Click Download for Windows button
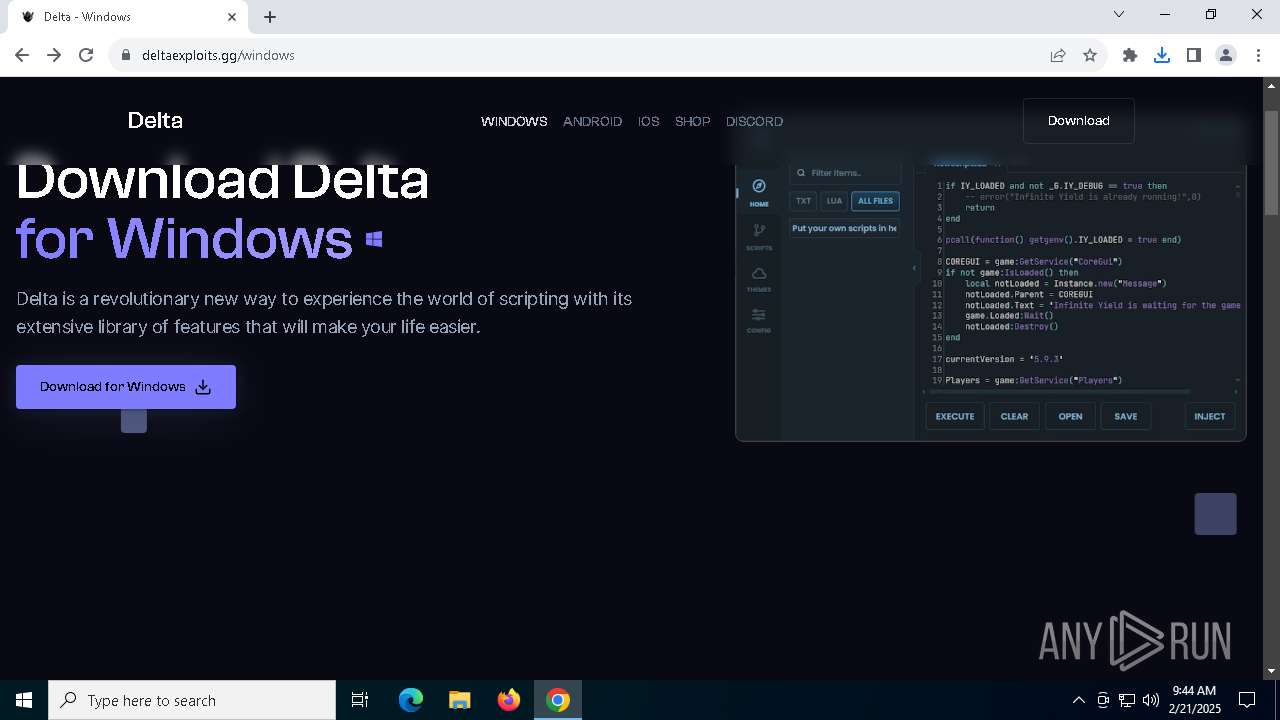This screenshot has width=1280, height=720. (x=126, y=387)
